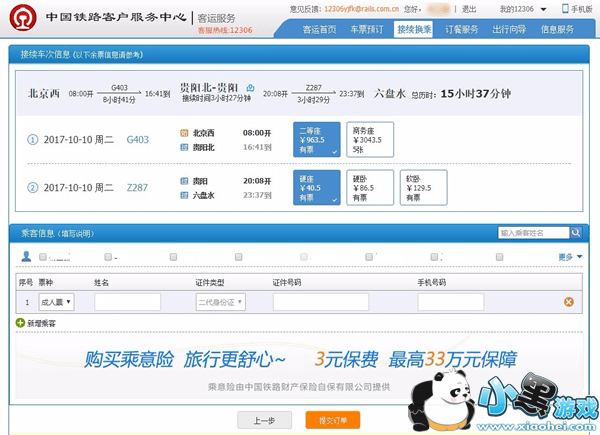Click the green add passenger plus icon
Viewport: 600px width, 435px height.
coord(21,324)
